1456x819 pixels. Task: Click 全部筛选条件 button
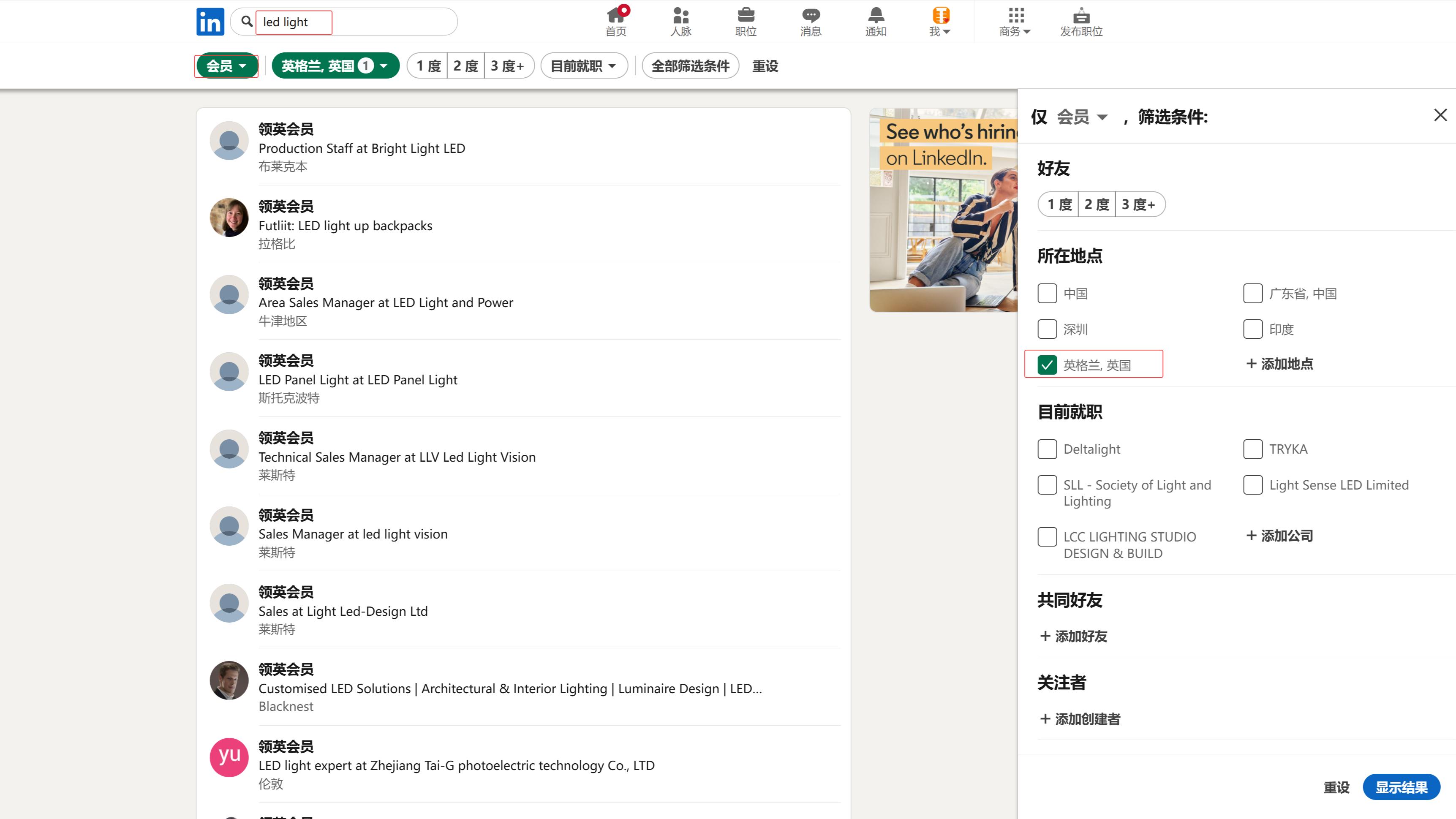[x=690, y=66]
